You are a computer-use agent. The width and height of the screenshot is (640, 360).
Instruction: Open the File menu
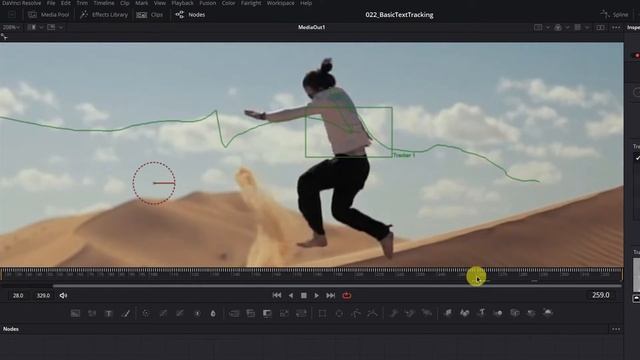pos(51,3)
